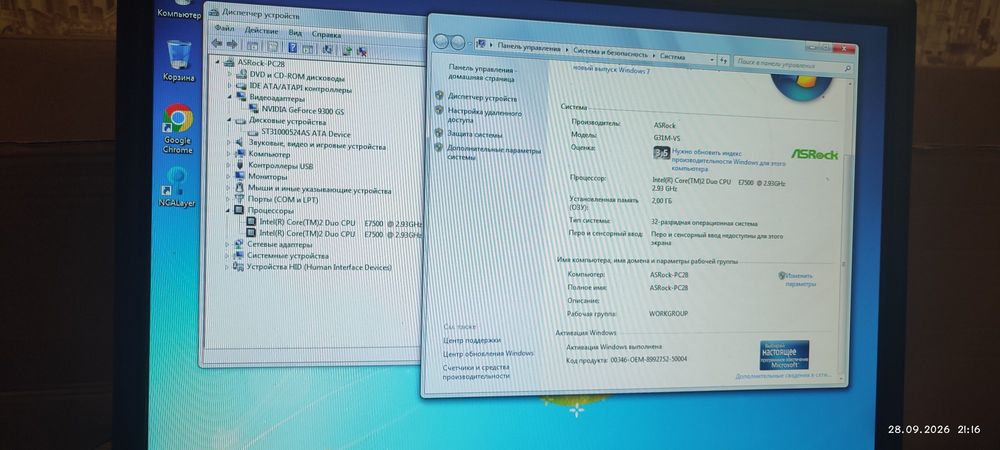Click blue Help icon in Device Manager toolbar
1000x450 pixels.
pyautogui.click(x=292, y=47)
